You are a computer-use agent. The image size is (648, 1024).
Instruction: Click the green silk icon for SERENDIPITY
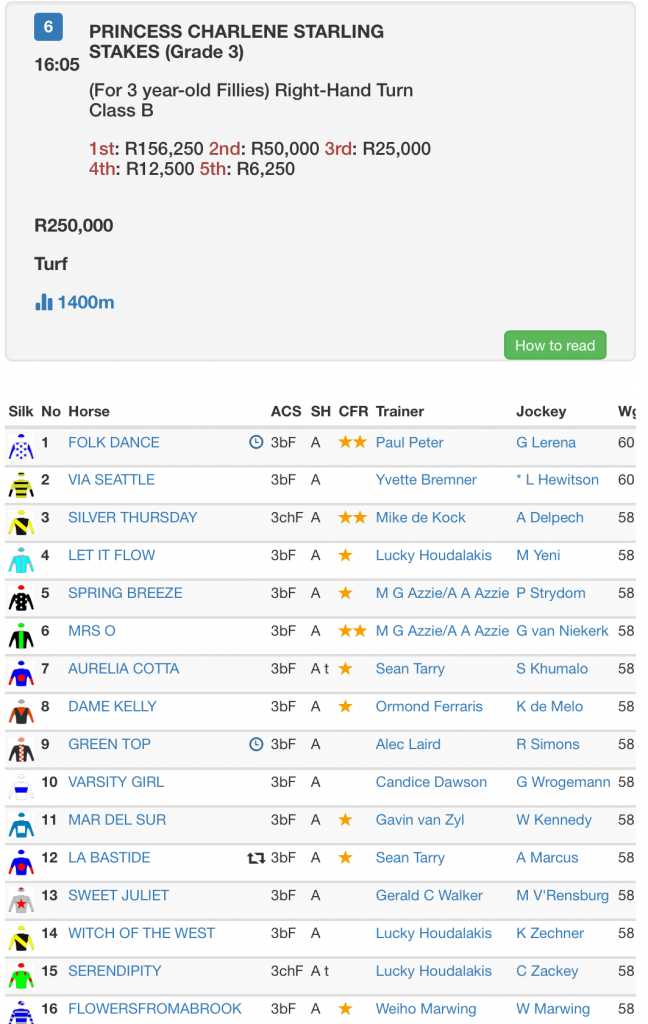[x=21, y=972]
